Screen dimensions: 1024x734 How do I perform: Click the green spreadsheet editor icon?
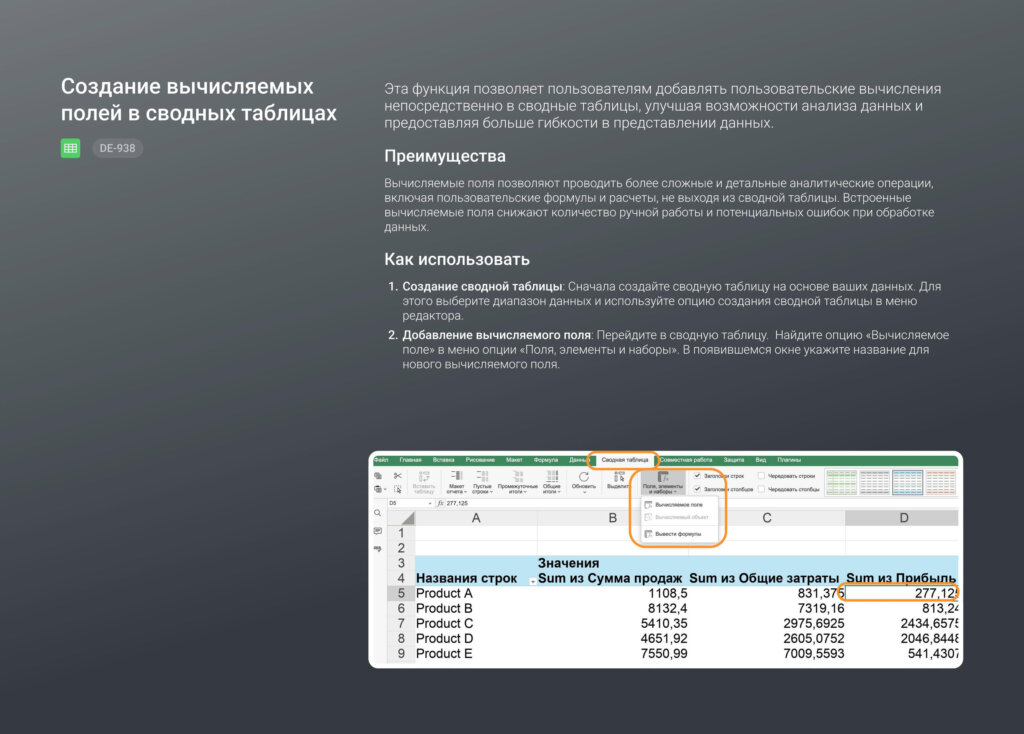tap(70, 148)
